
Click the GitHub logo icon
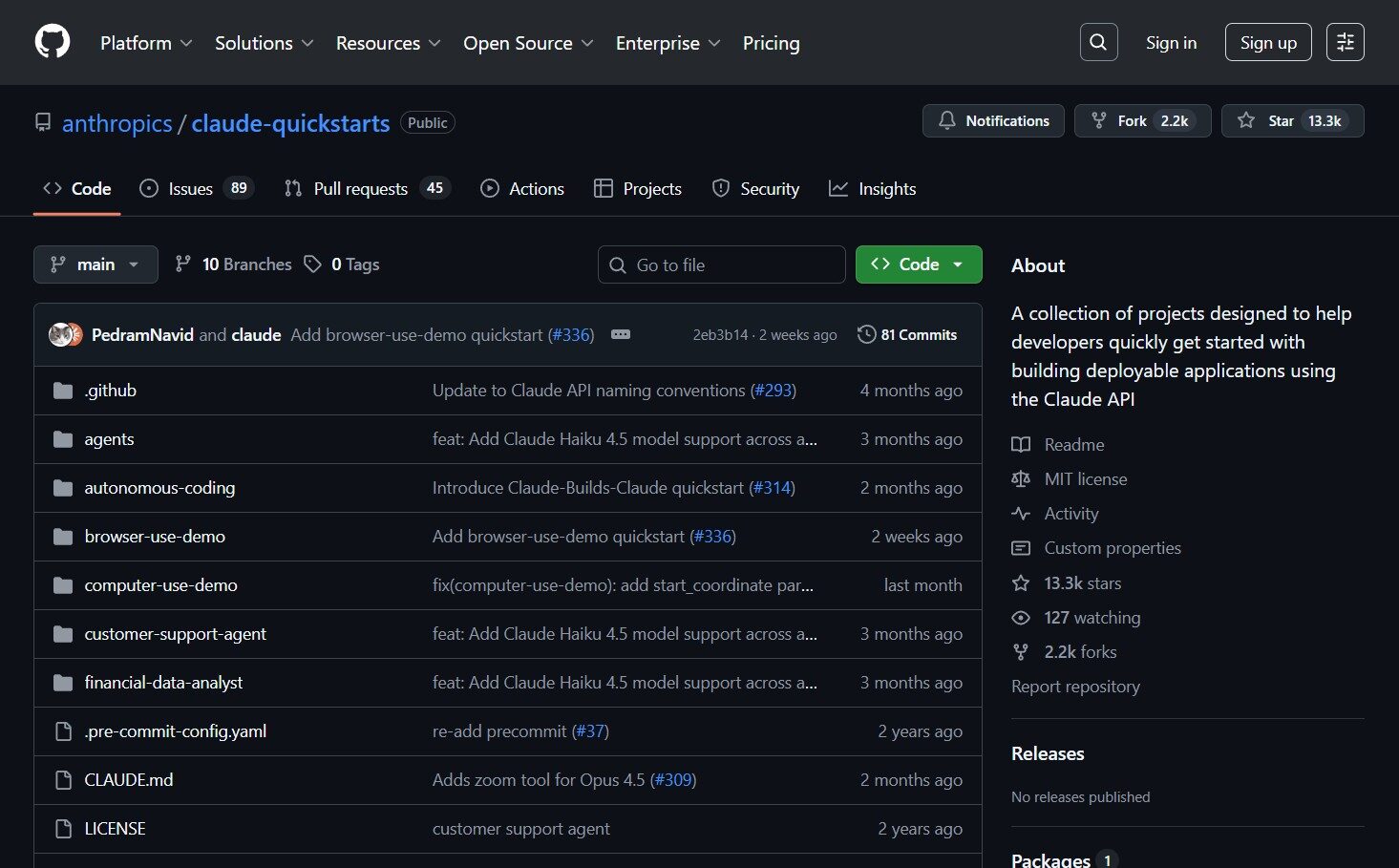tap(53, 42)
